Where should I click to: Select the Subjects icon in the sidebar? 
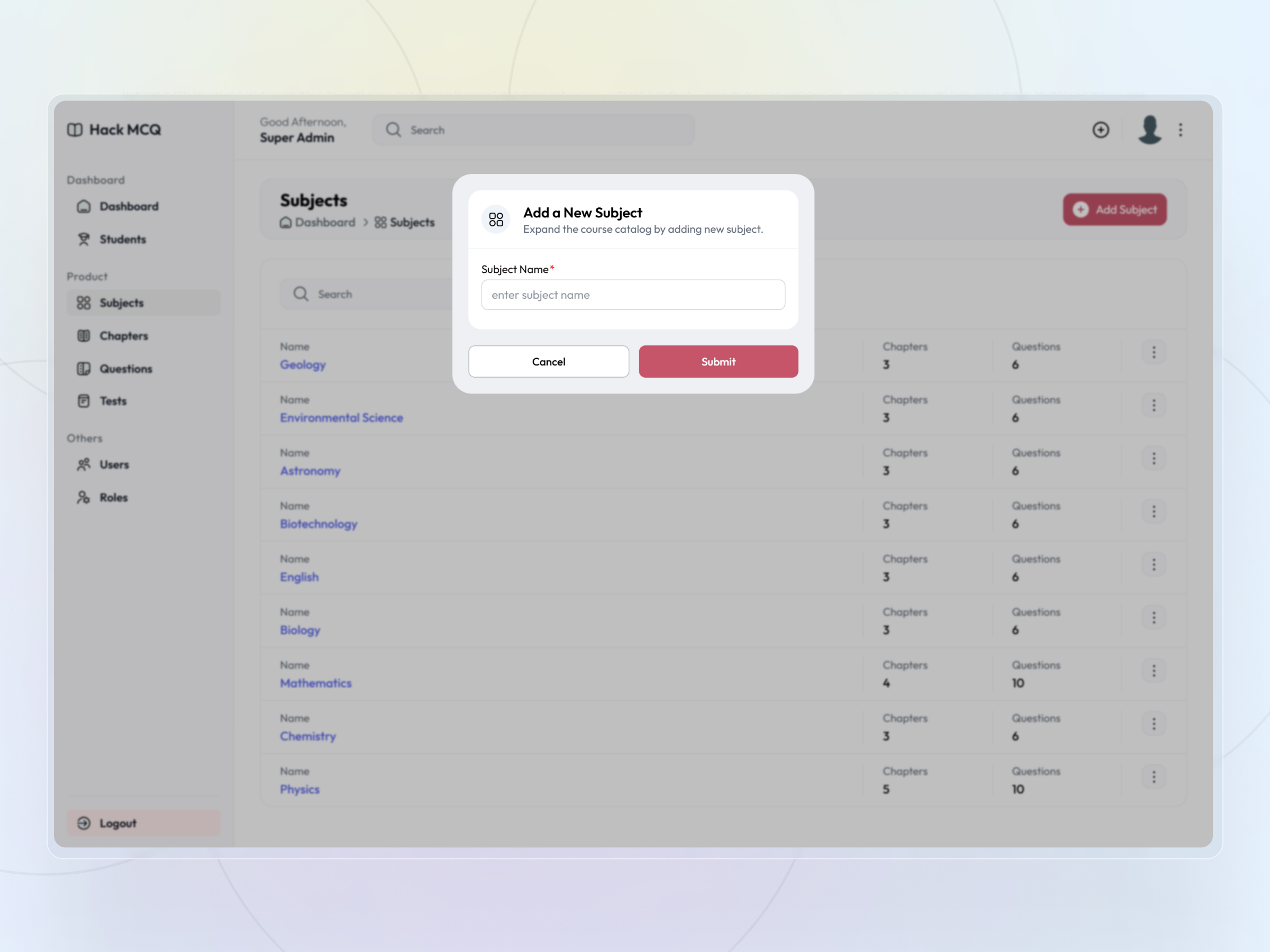pyautogui.click(x=84, y=303)
